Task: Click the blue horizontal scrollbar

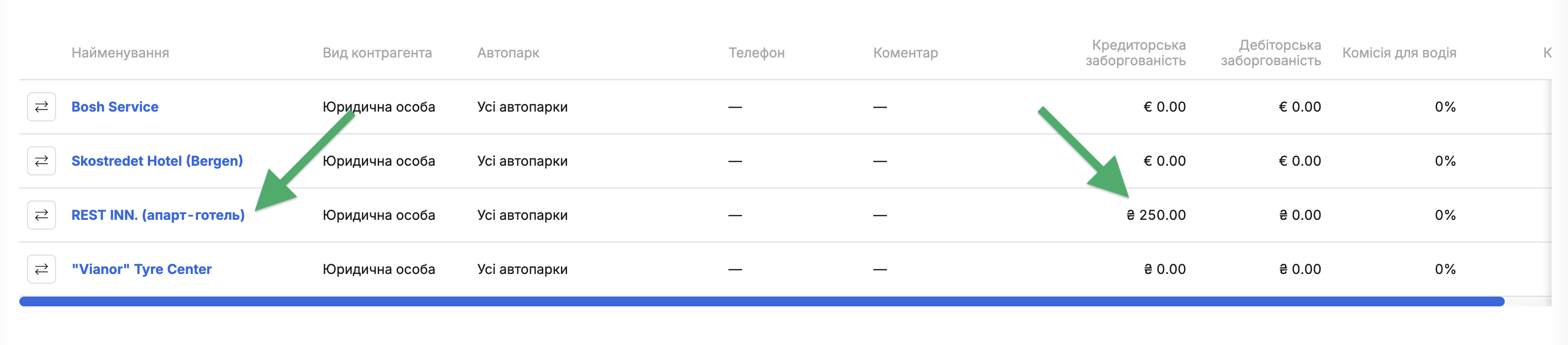Action: (761, 302)
